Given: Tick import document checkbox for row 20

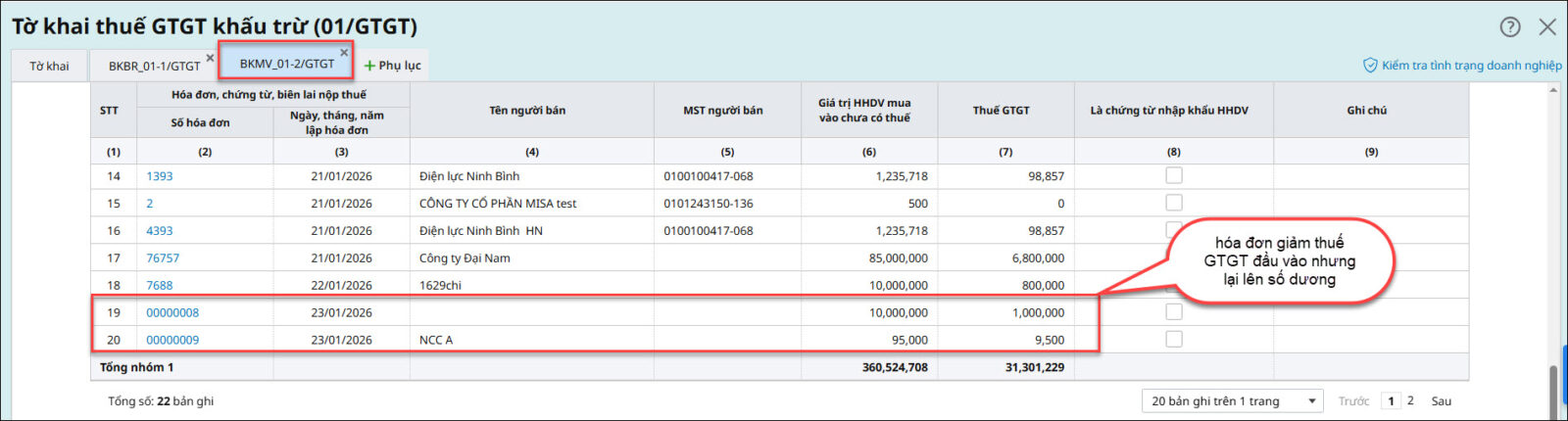Looking at the screenshot, I should click(1173, 339).
